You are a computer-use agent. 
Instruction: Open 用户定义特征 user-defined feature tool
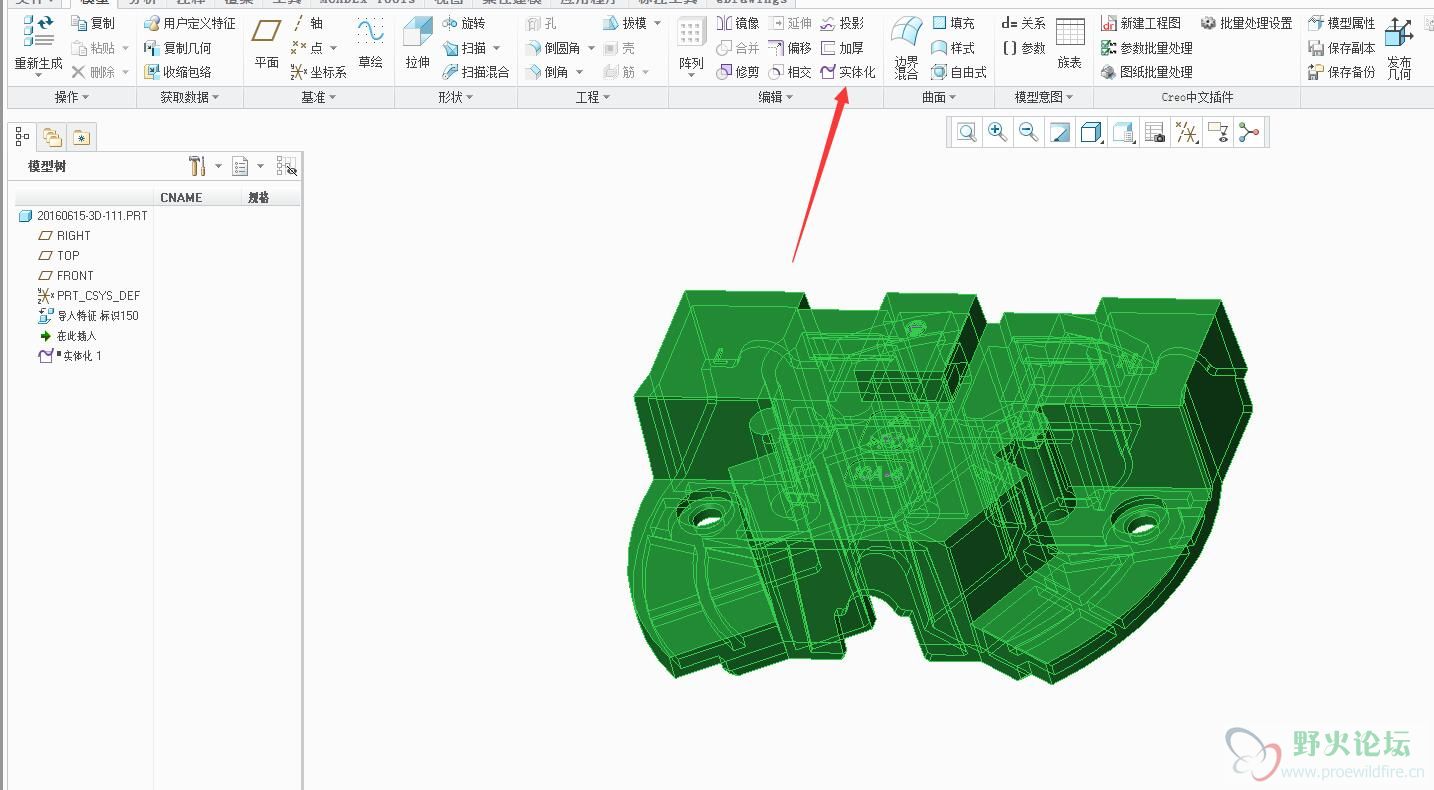190,23
